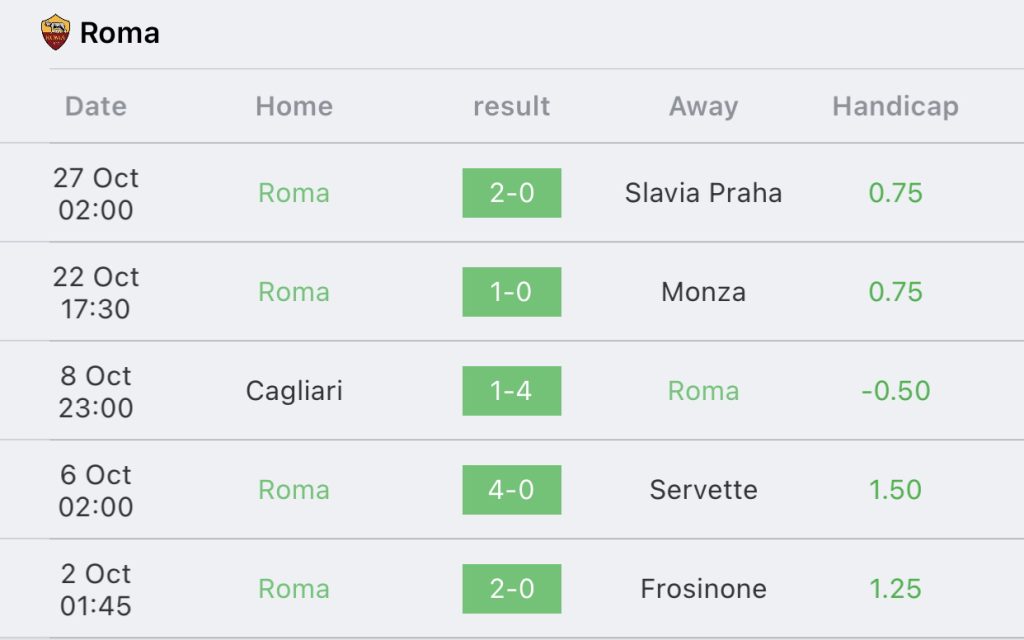Select the Home column header
1024x640 pixels.
(x=294, y=106)
